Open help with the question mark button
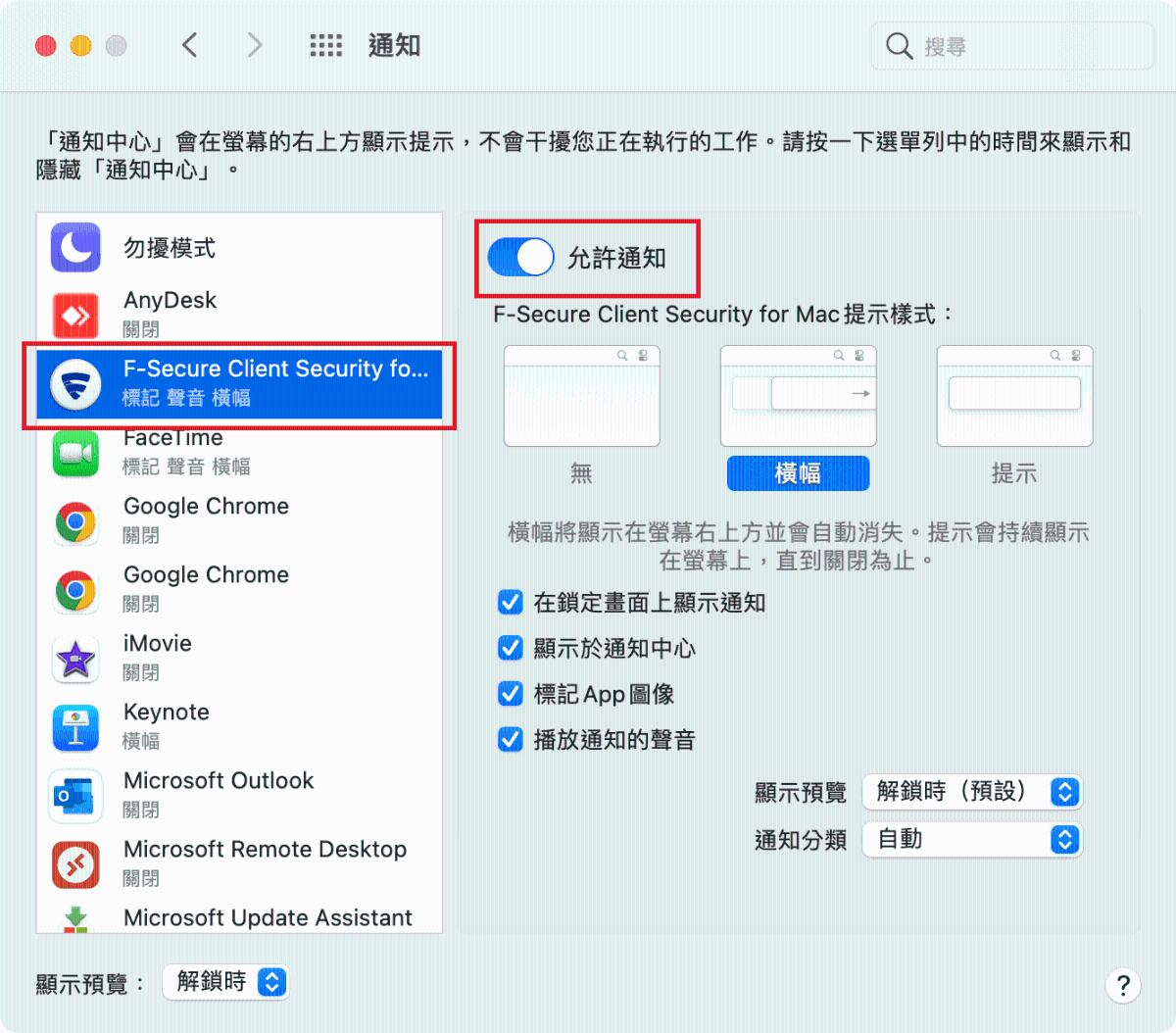Viewport: 1176px width, 1033px height. 1123,985
